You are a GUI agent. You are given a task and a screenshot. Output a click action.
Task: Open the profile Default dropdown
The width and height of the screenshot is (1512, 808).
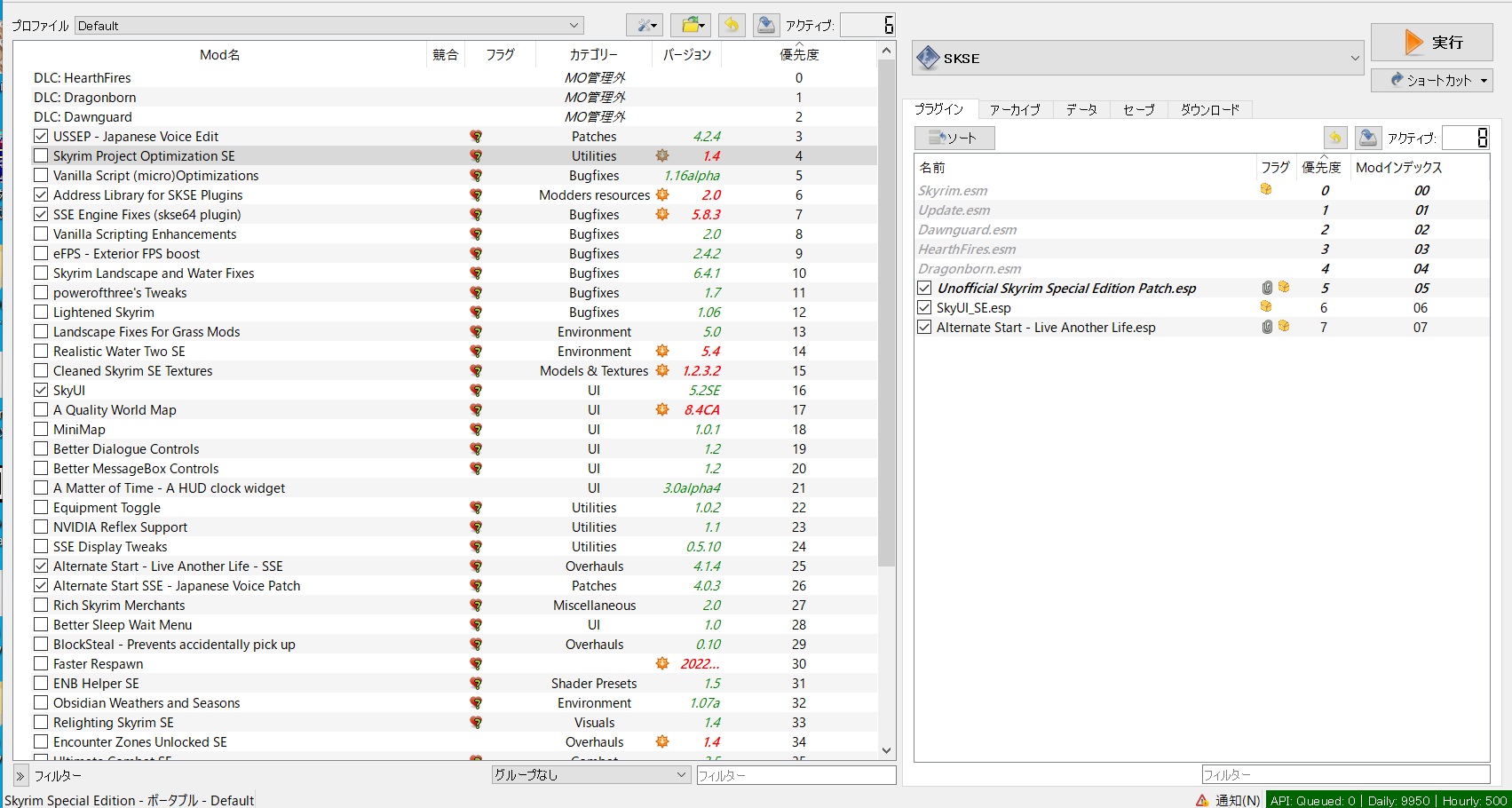(329, 26)
